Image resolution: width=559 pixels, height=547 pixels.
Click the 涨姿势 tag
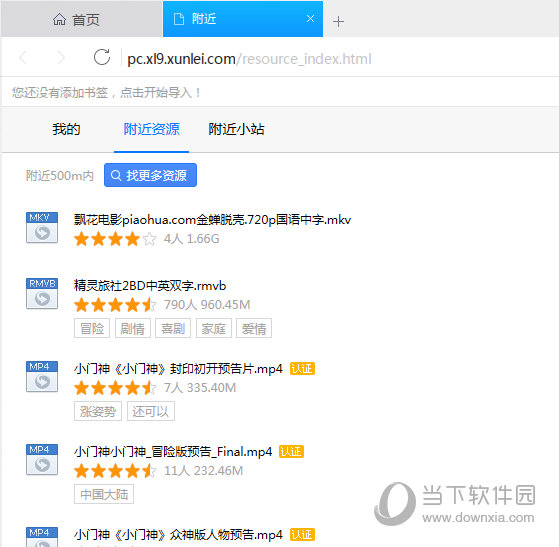pos(98,411)
